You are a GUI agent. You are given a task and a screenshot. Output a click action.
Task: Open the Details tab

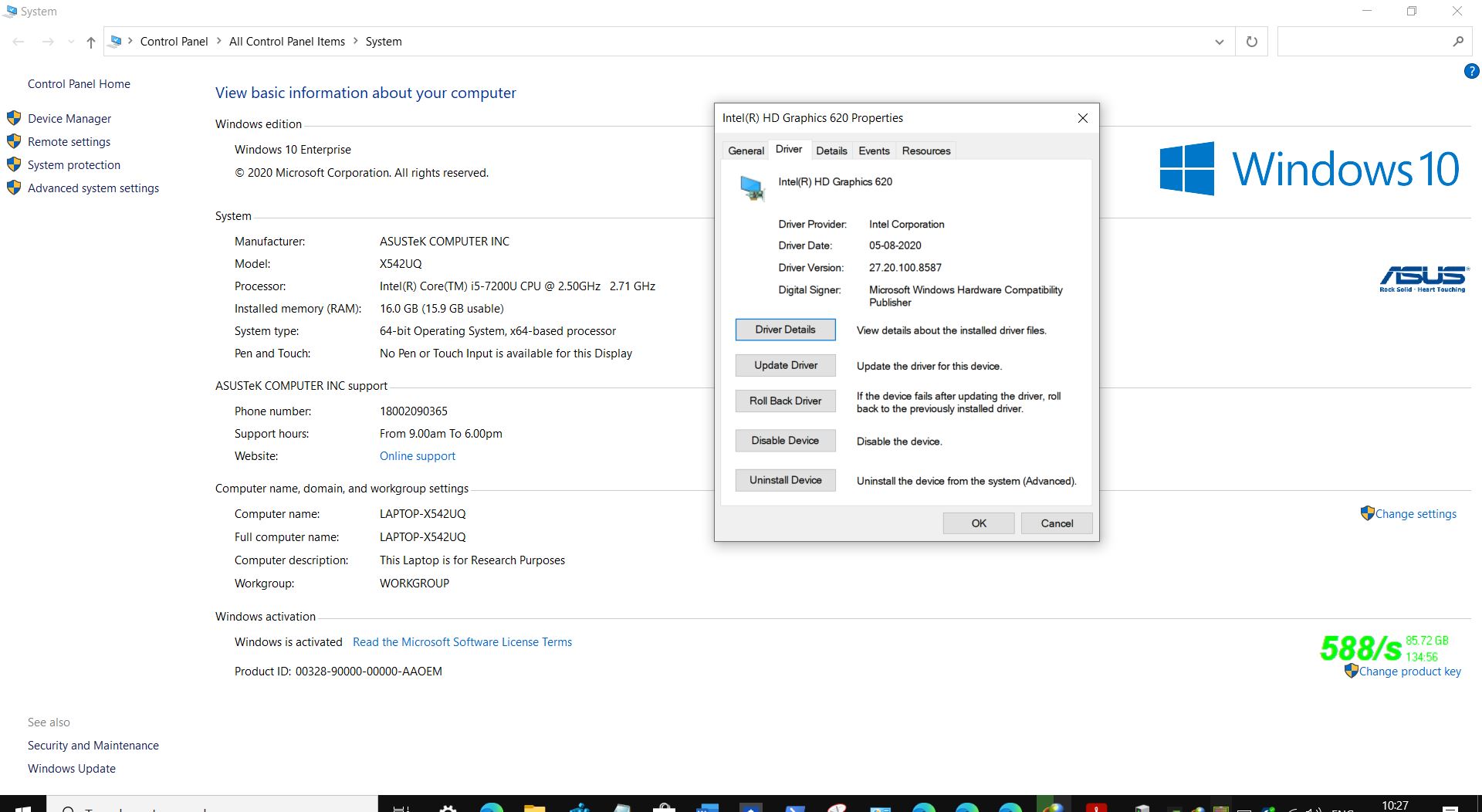tap(831, 151)
